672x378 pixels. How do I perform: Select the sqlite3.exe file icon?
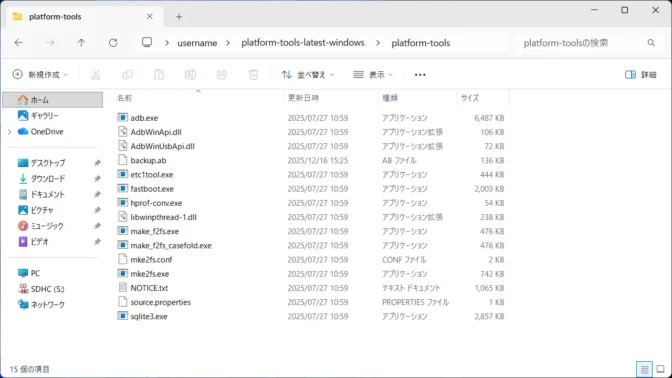click(123, 316)
